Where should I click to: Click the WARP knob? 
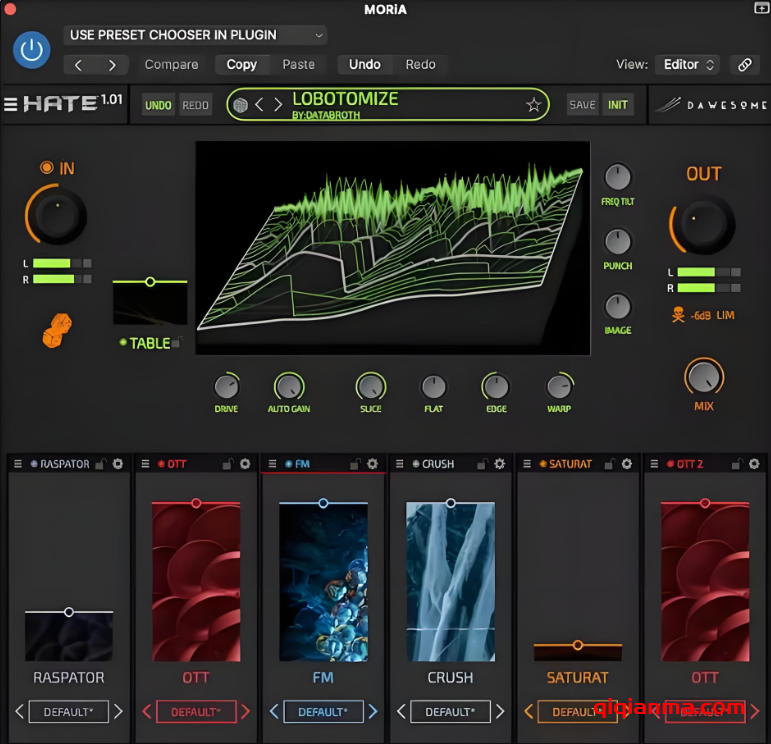click(x=559, y=387)
